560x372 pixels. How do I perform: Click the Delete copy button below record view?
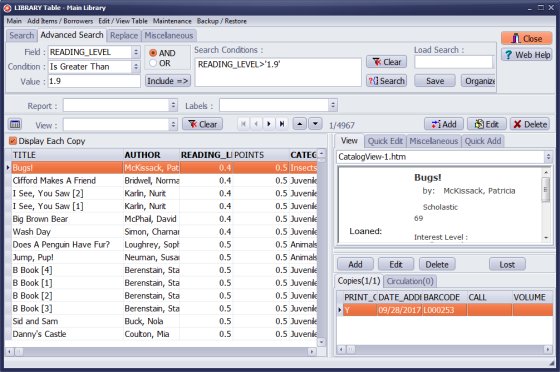click(x=437, y=264)
